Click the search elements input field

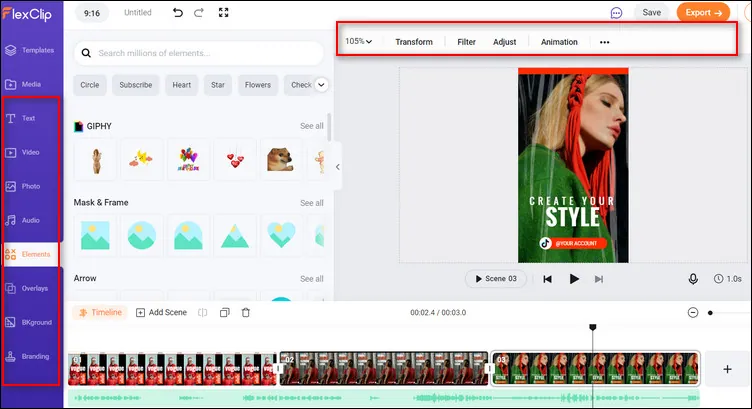point(199,53)
